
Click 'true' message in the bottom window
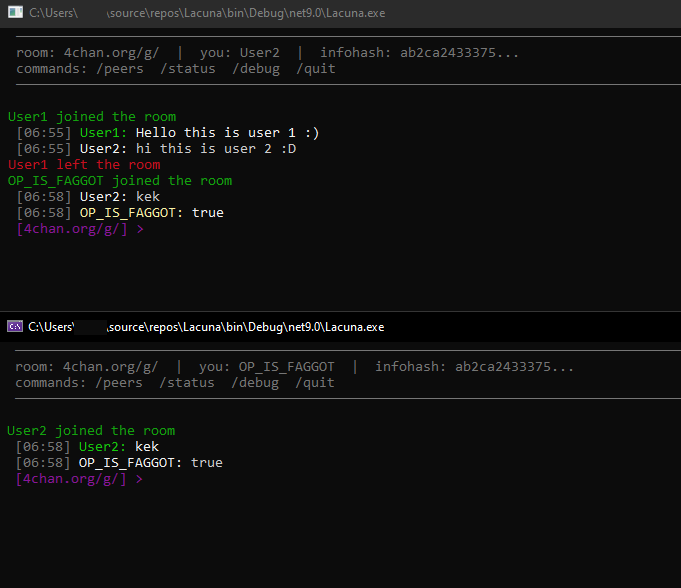pyautogui.click(x=207, y=463)
